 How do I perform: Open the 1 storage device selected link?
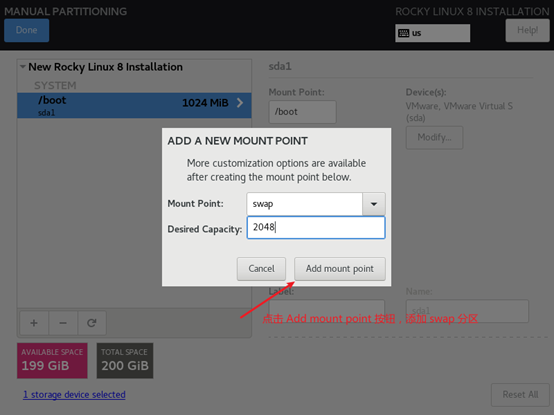(x=74, y=395)
